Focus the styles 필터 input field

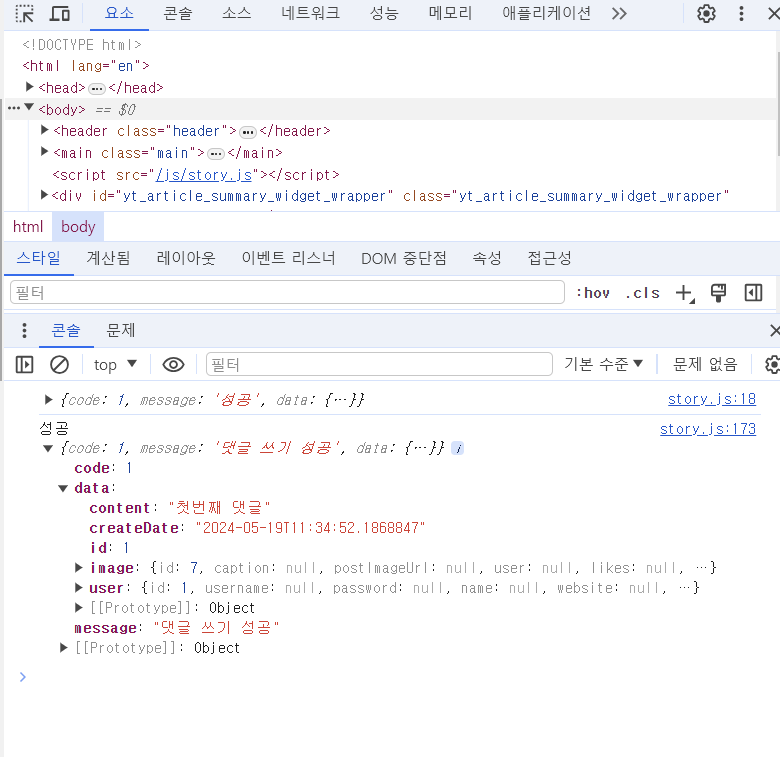coord(287,292)
